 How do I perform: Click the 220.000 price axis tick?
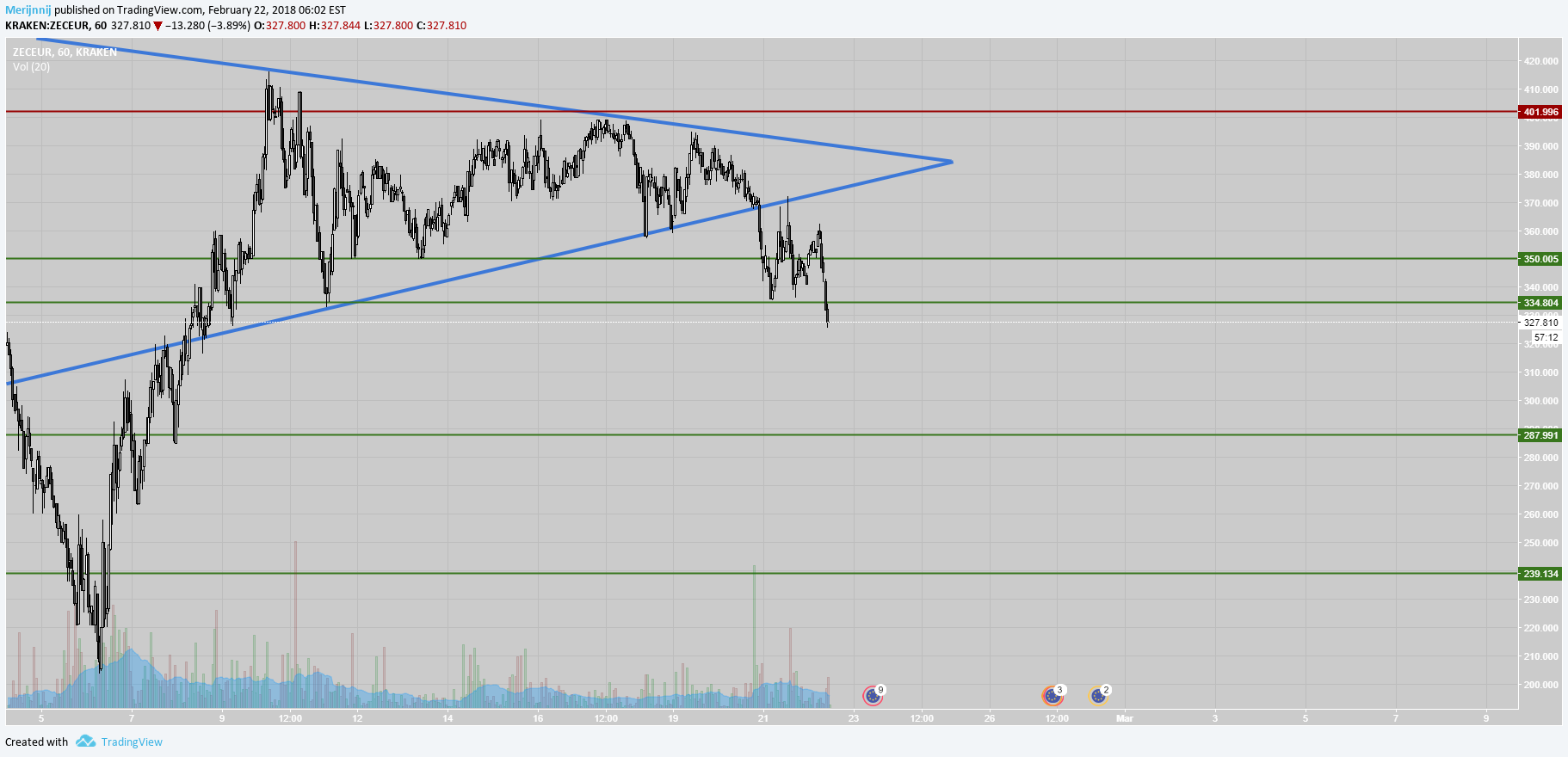click(x=1540, y=628)
